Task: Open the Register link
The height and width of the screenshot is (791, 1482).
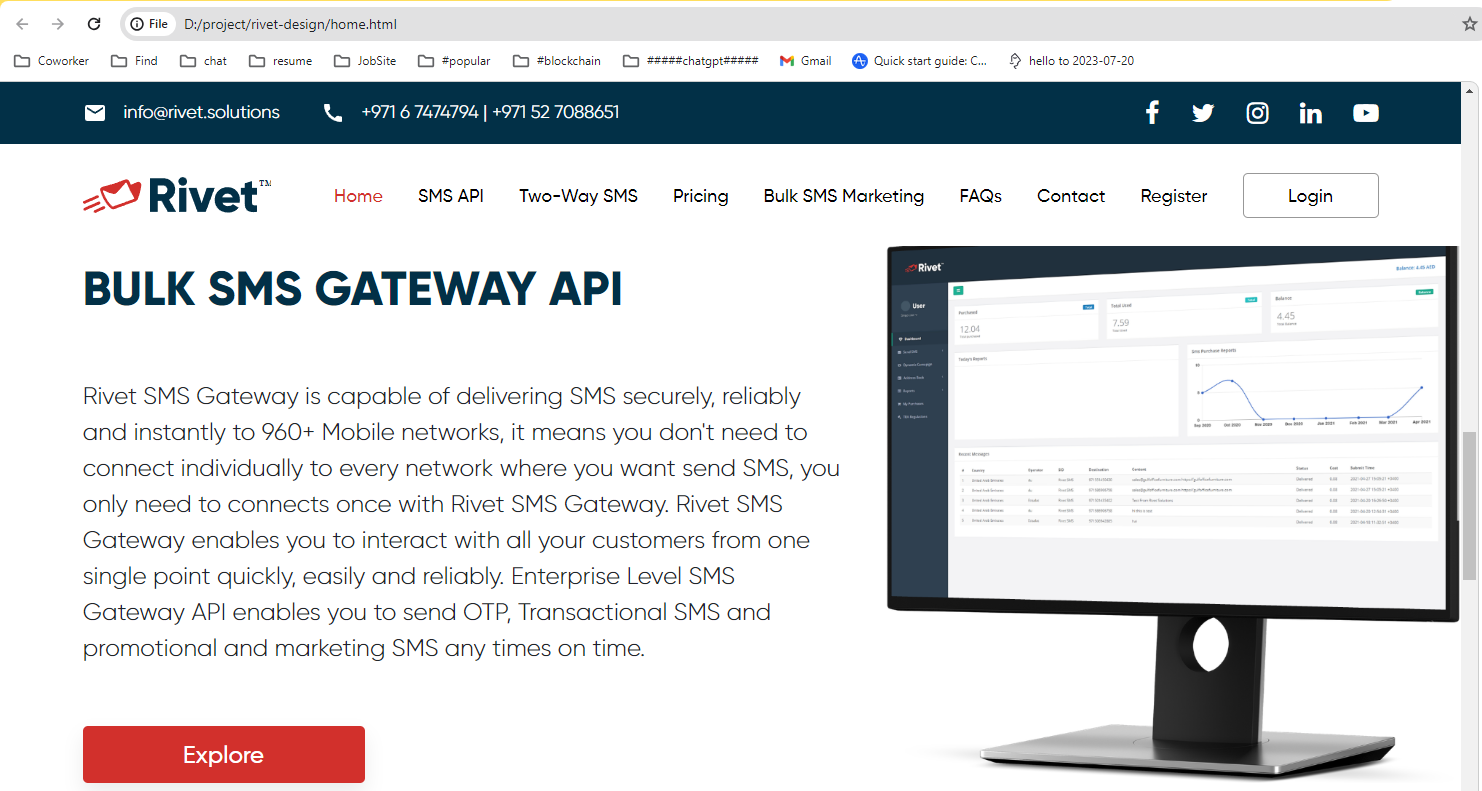Action: pyautogui.click(x=1173, y=196)
